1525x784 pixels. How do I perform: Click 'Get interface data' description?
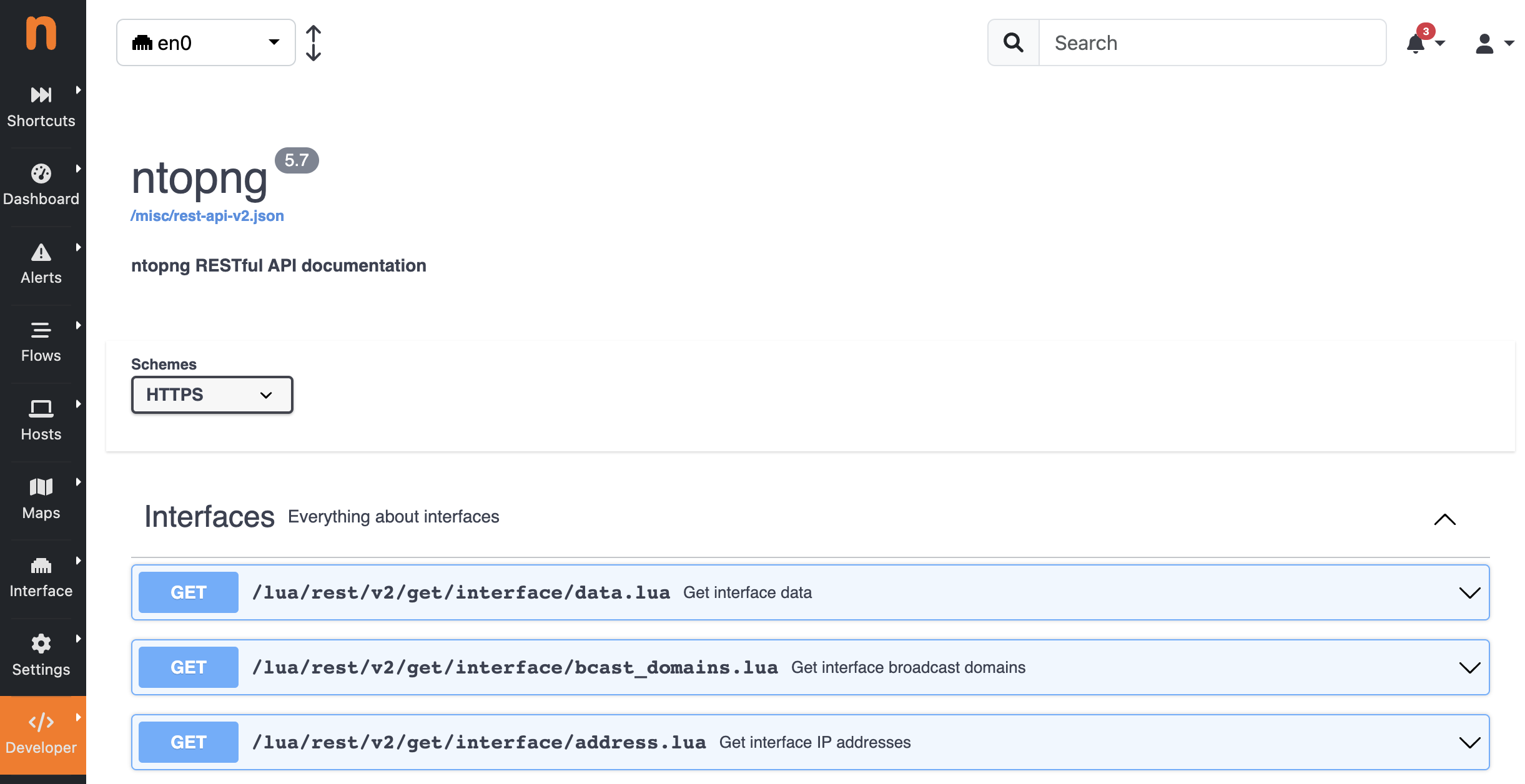(x=748, y=592)
